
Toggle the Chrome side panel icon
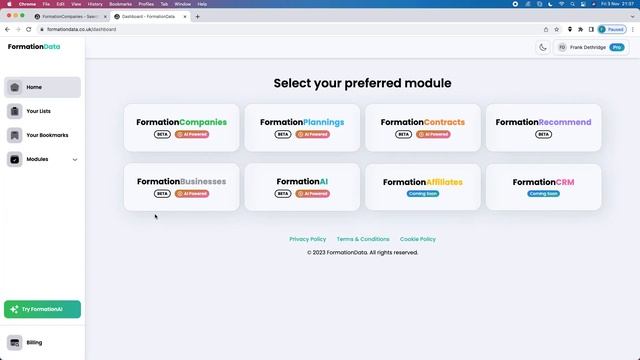click(591, 29)
